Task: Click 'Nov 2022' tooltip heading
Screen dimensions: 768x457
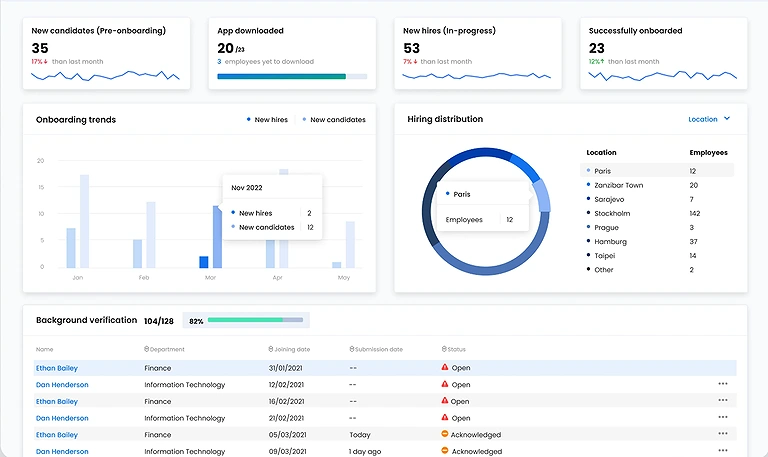Action: coord(247,188)
